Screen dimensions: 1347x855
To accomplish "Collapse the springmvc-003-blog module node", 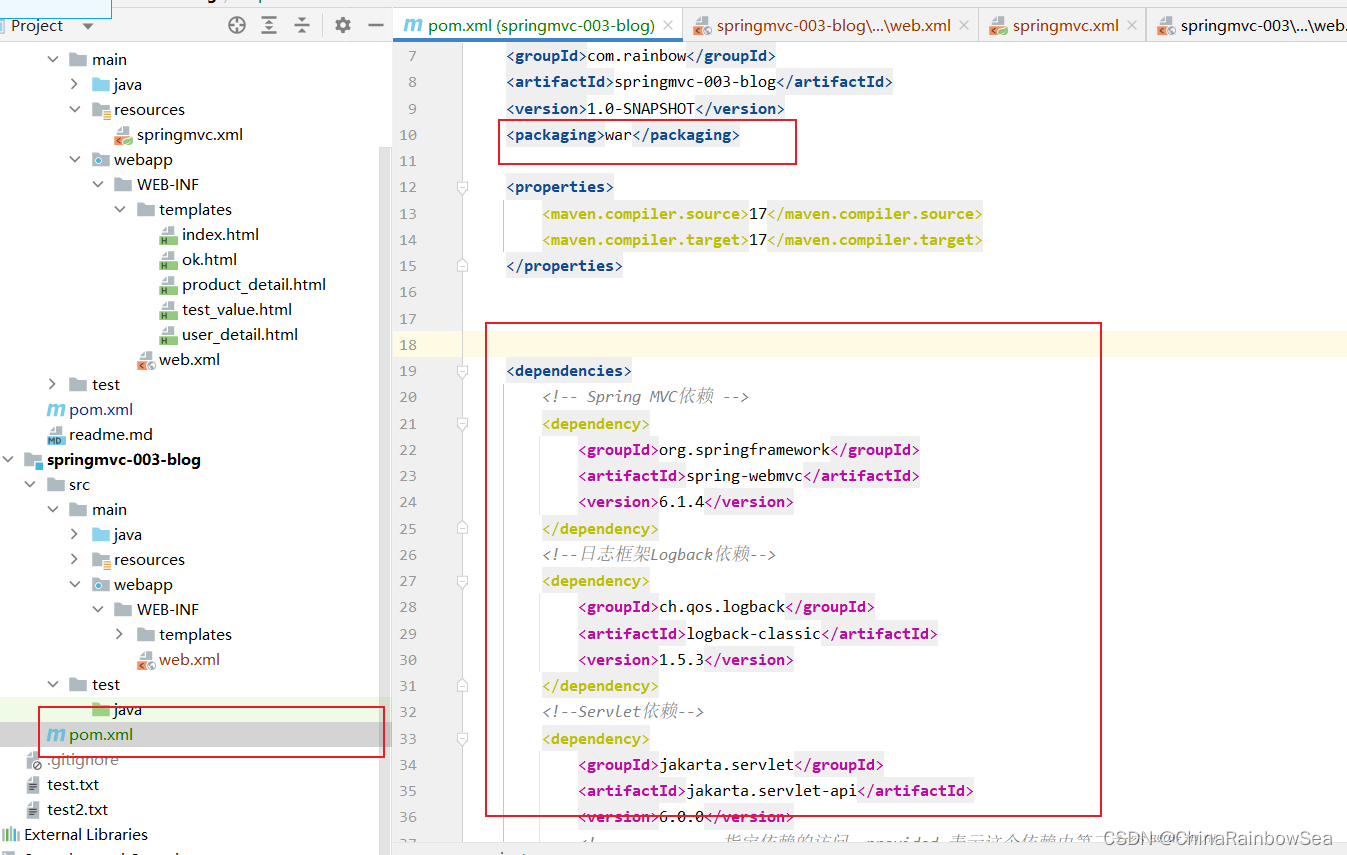I will click(9, 460).
